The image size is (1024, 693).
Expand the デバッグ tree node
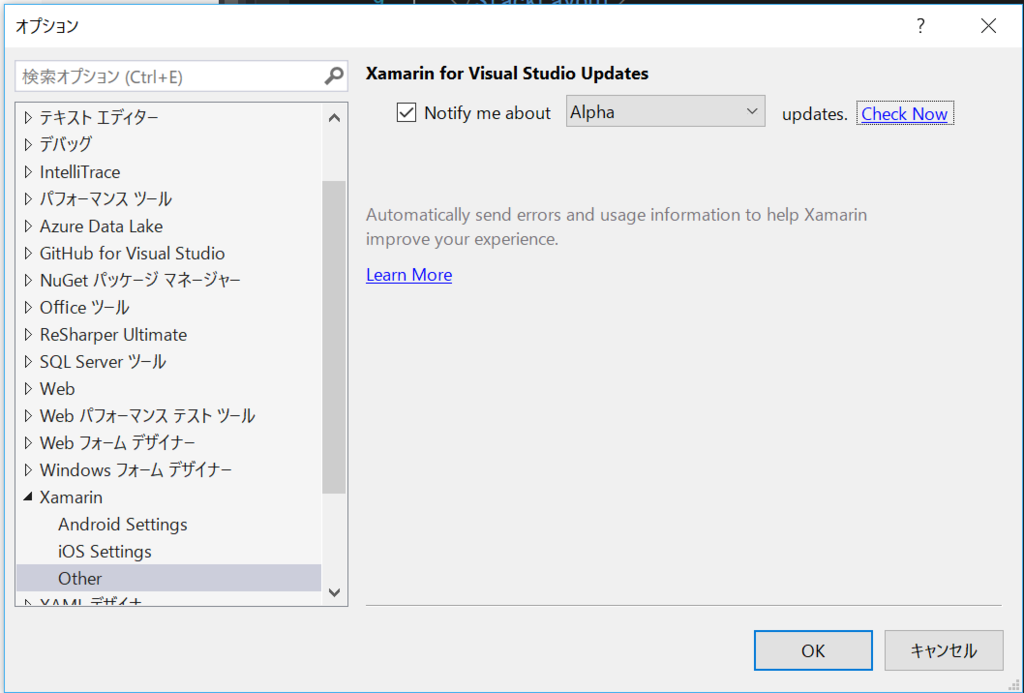26,144
